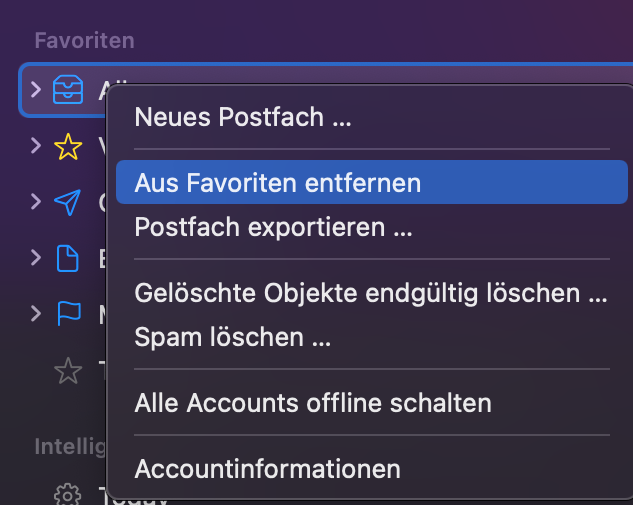Click the inbox tray icon in Favoriten

coord(68,91)
